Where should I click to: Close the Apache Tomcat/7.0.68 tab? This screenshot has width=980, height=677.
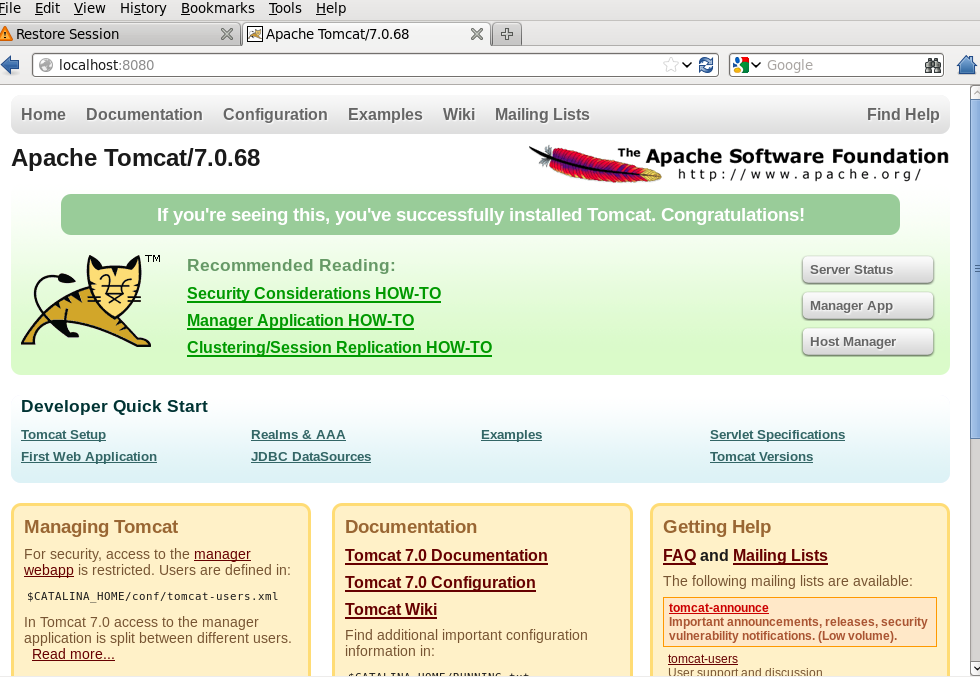coord(476,34)
